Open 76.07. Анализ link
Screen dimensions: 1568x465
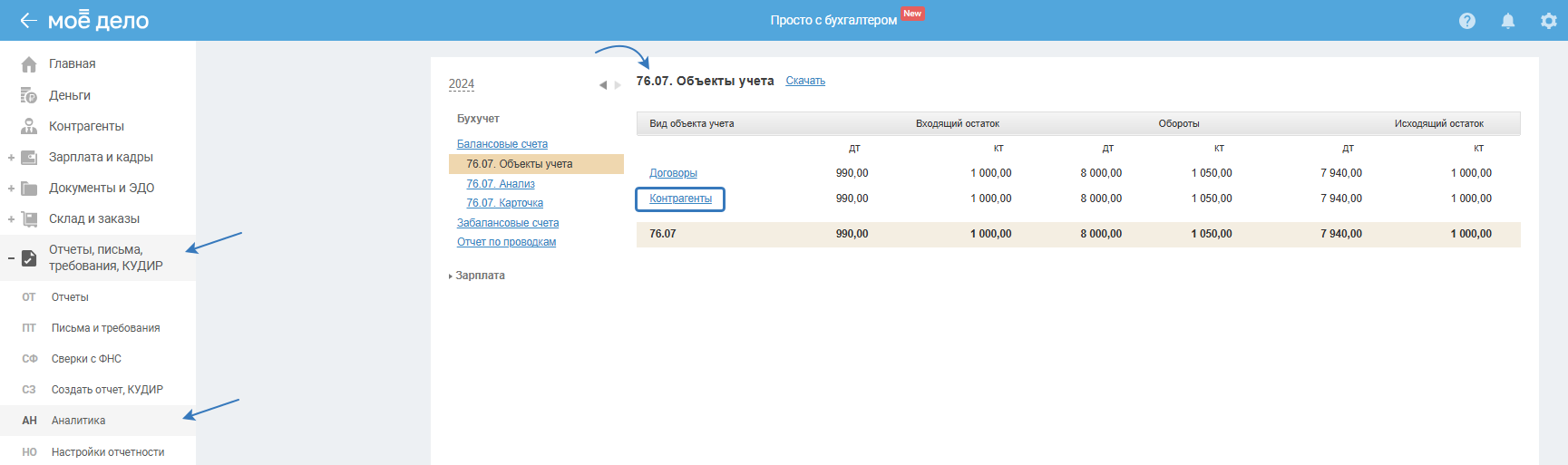click(x=501, y=184)
